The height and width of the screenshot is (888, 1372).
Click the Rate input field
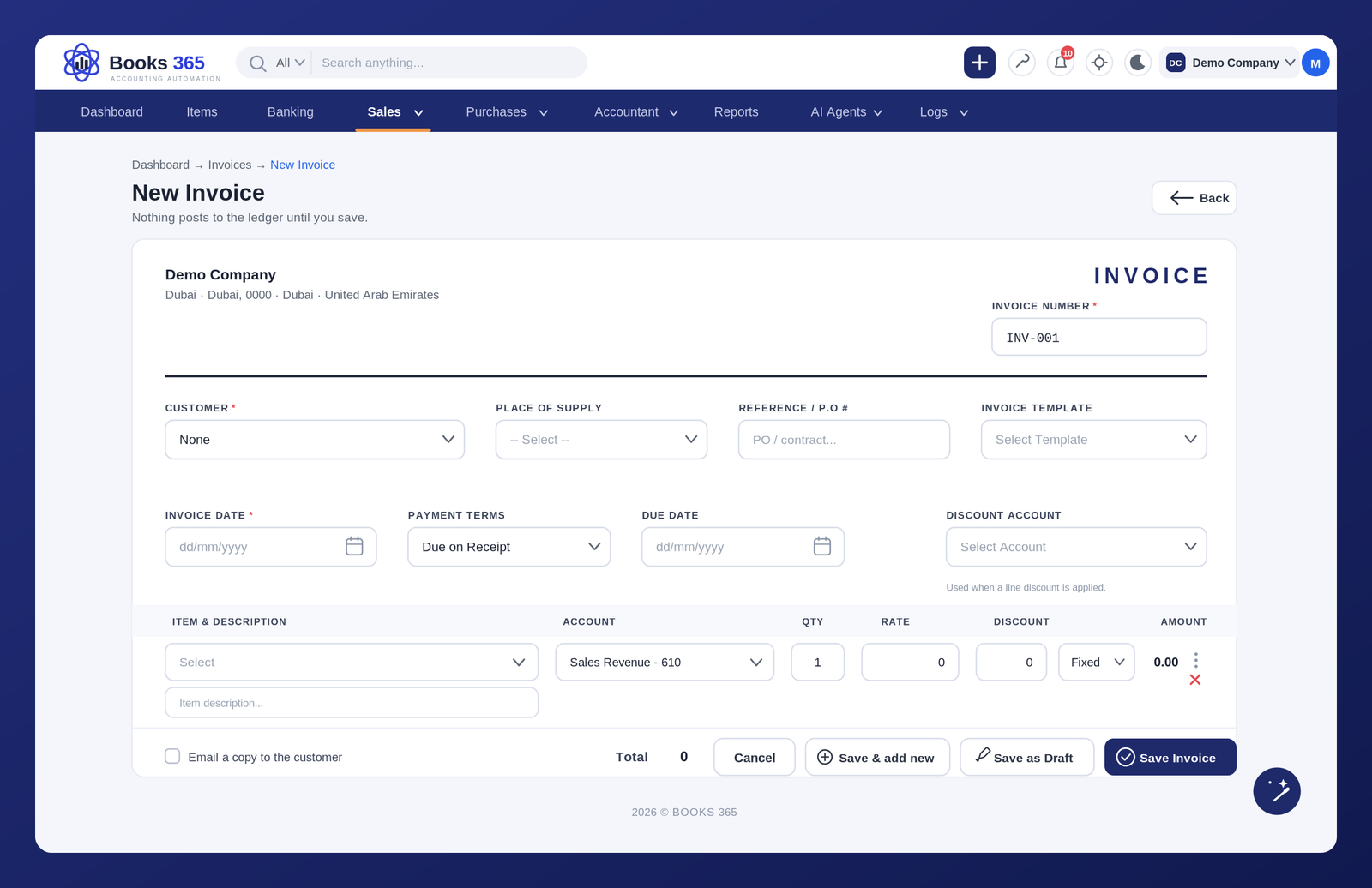(x=910, y=663)
